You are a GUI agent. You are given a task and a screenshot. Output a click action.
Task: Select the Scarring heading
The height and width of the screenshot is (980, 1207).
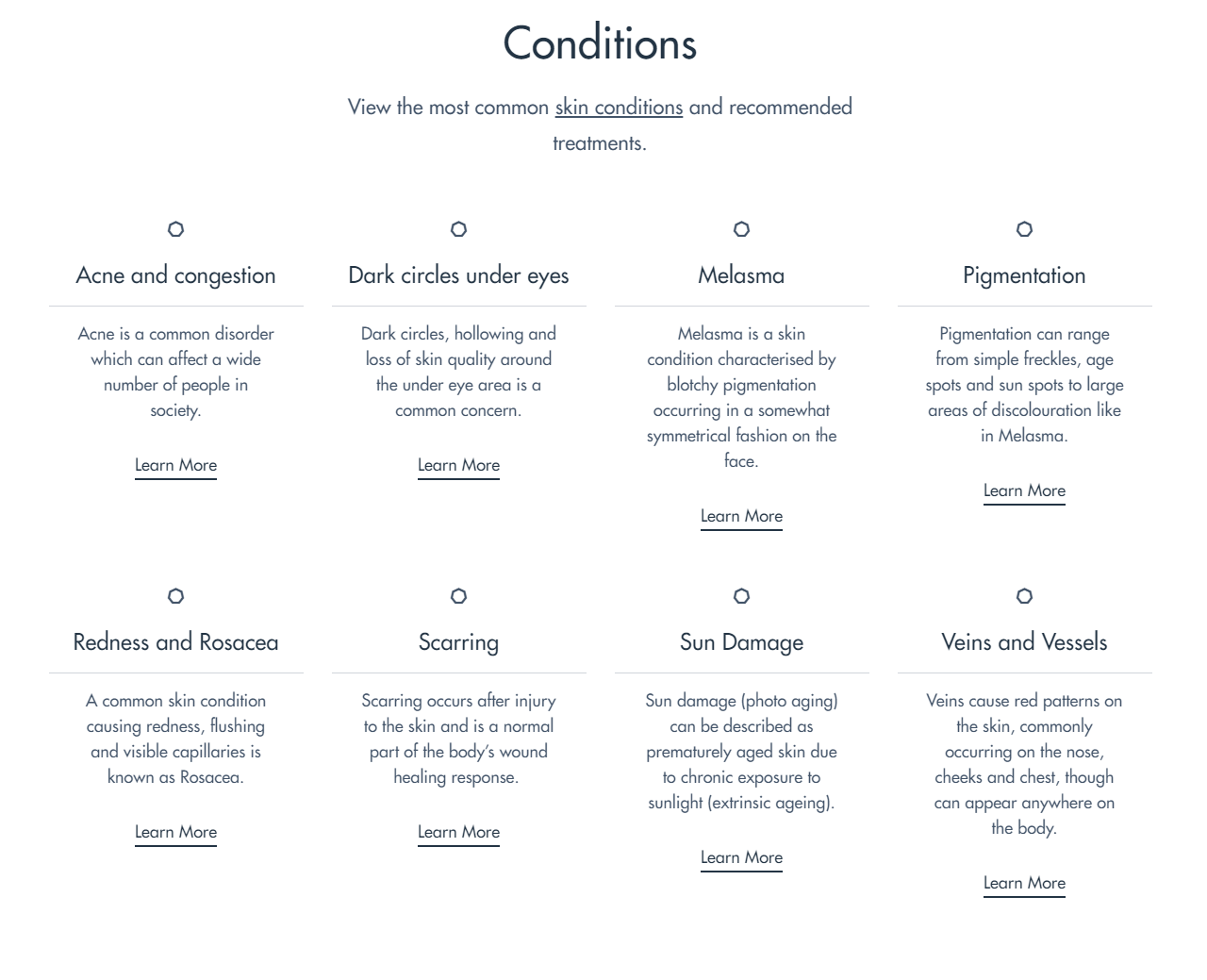coord(458,642)
